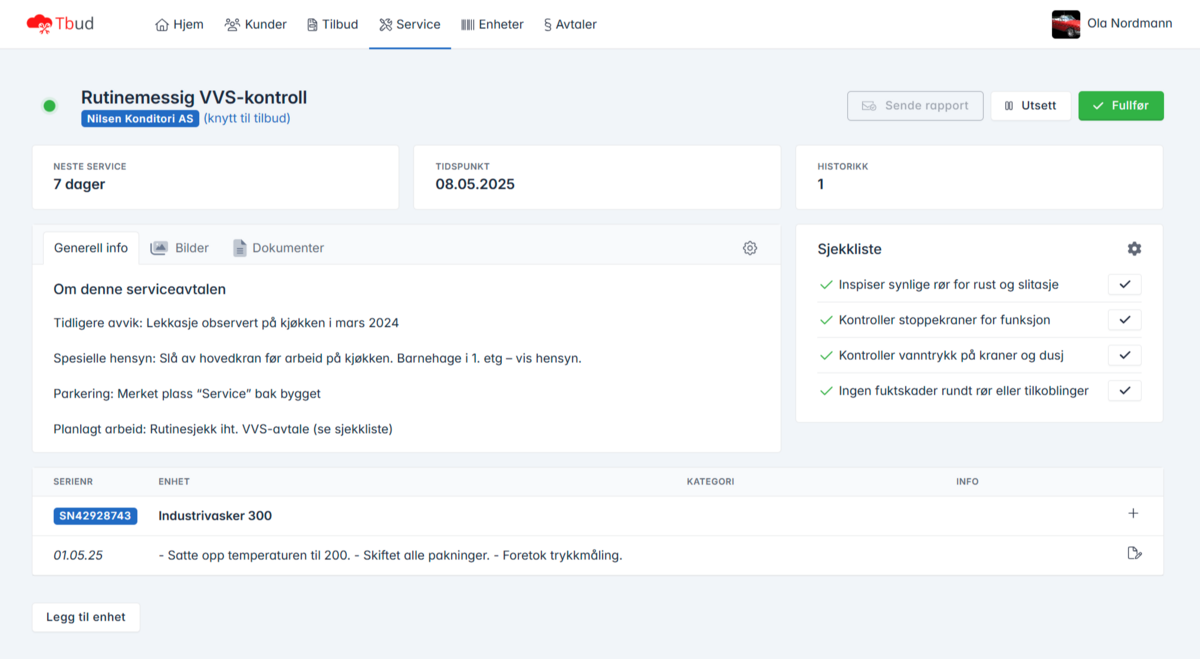Open the Enheter menu item
Screen dimensions: 1200x659
(x=492, y=24)
